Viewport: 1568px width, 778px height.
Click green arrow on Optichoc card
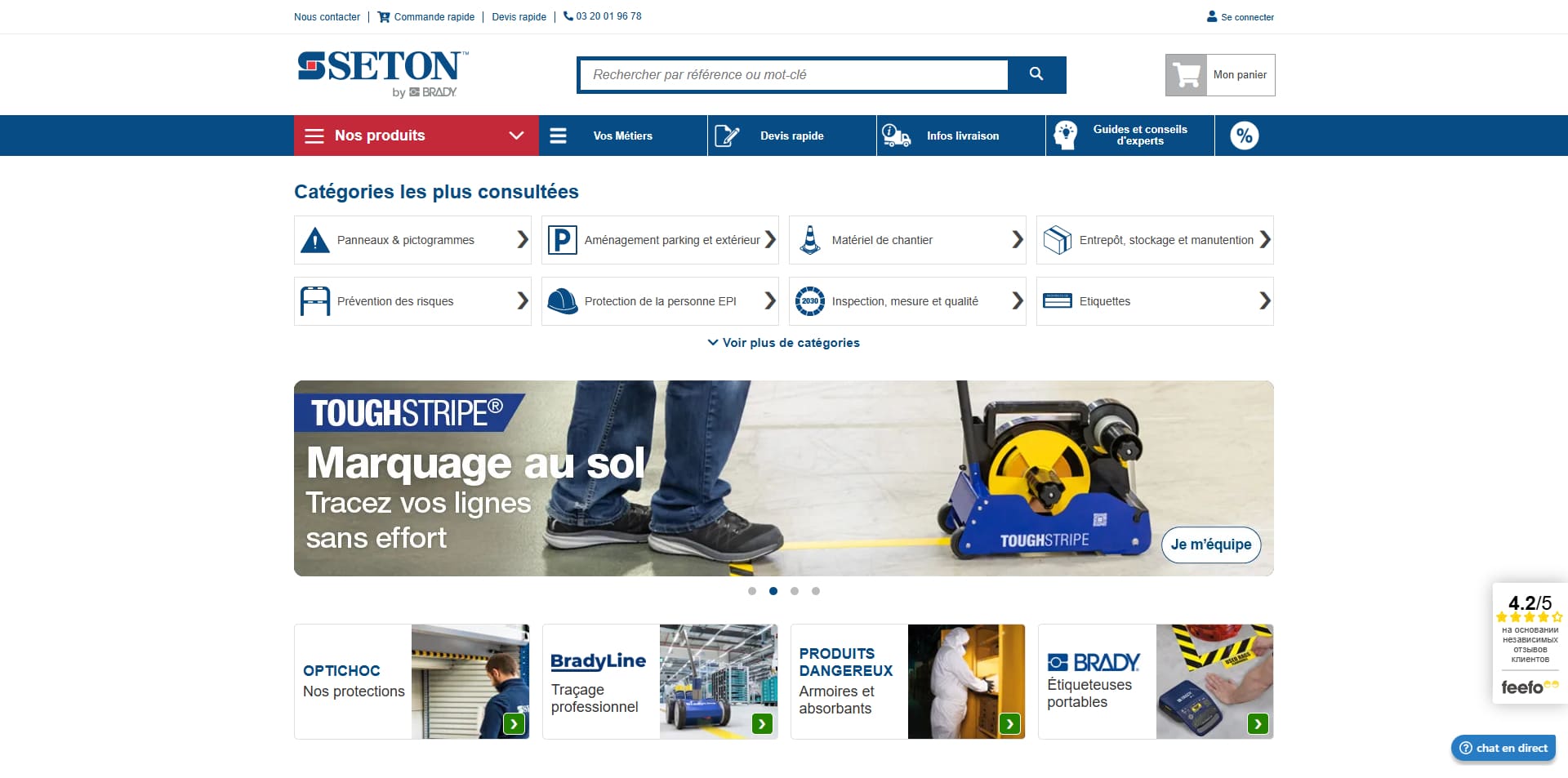tap(514, 723)
